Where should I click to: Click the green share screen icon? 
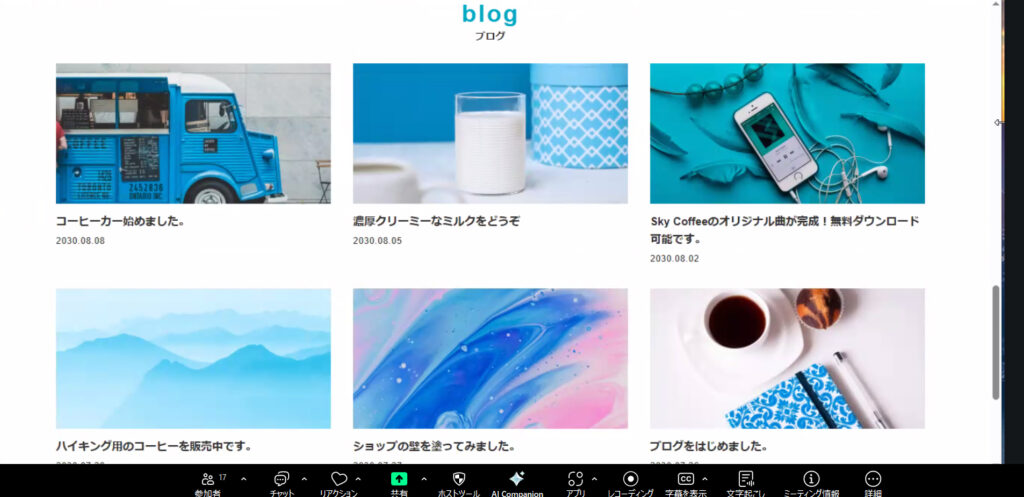pyautogui.click(x=399, y=479)
